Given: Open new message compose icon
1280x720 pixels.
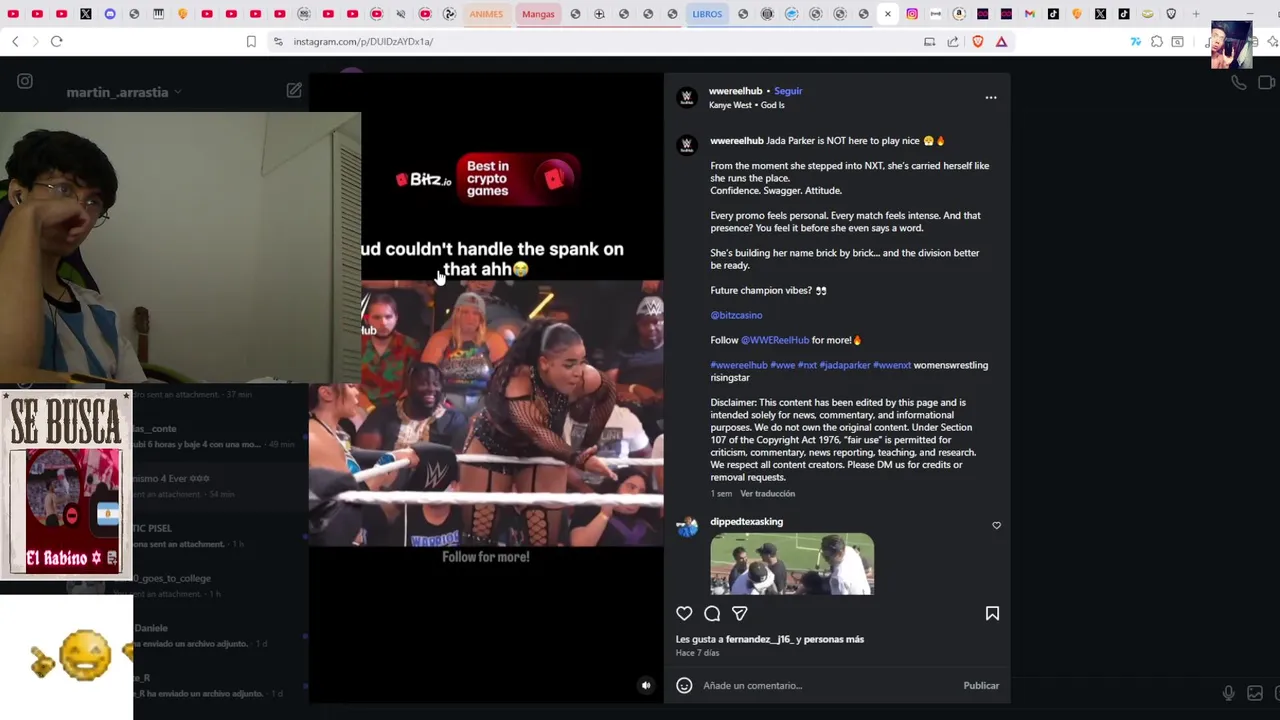Looking at the screenshot, I should point(294,91).
